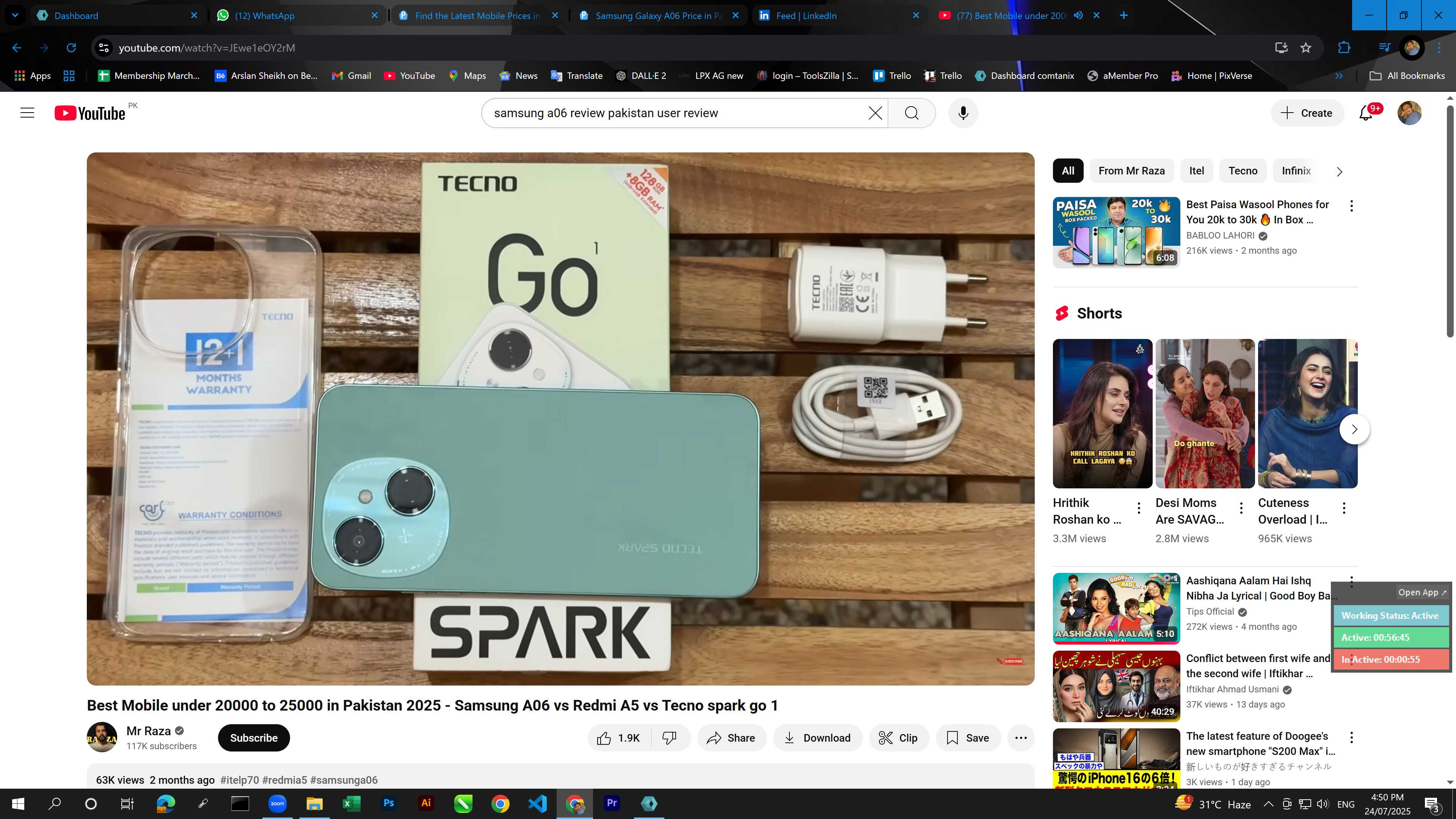The height and width of the screenshot is (819, 1456).
Task: Open options for Hrithik Roshan short
Action: point(1138,508)
